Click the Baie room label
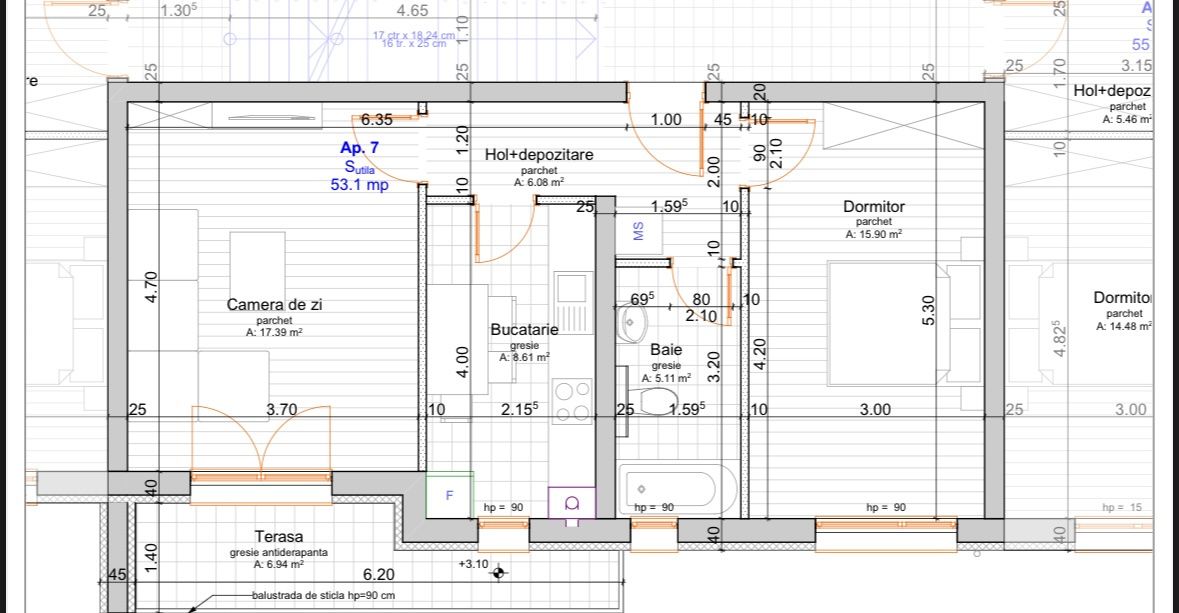The width and height of the screenshot is (1179, 613). pos(666,350)
